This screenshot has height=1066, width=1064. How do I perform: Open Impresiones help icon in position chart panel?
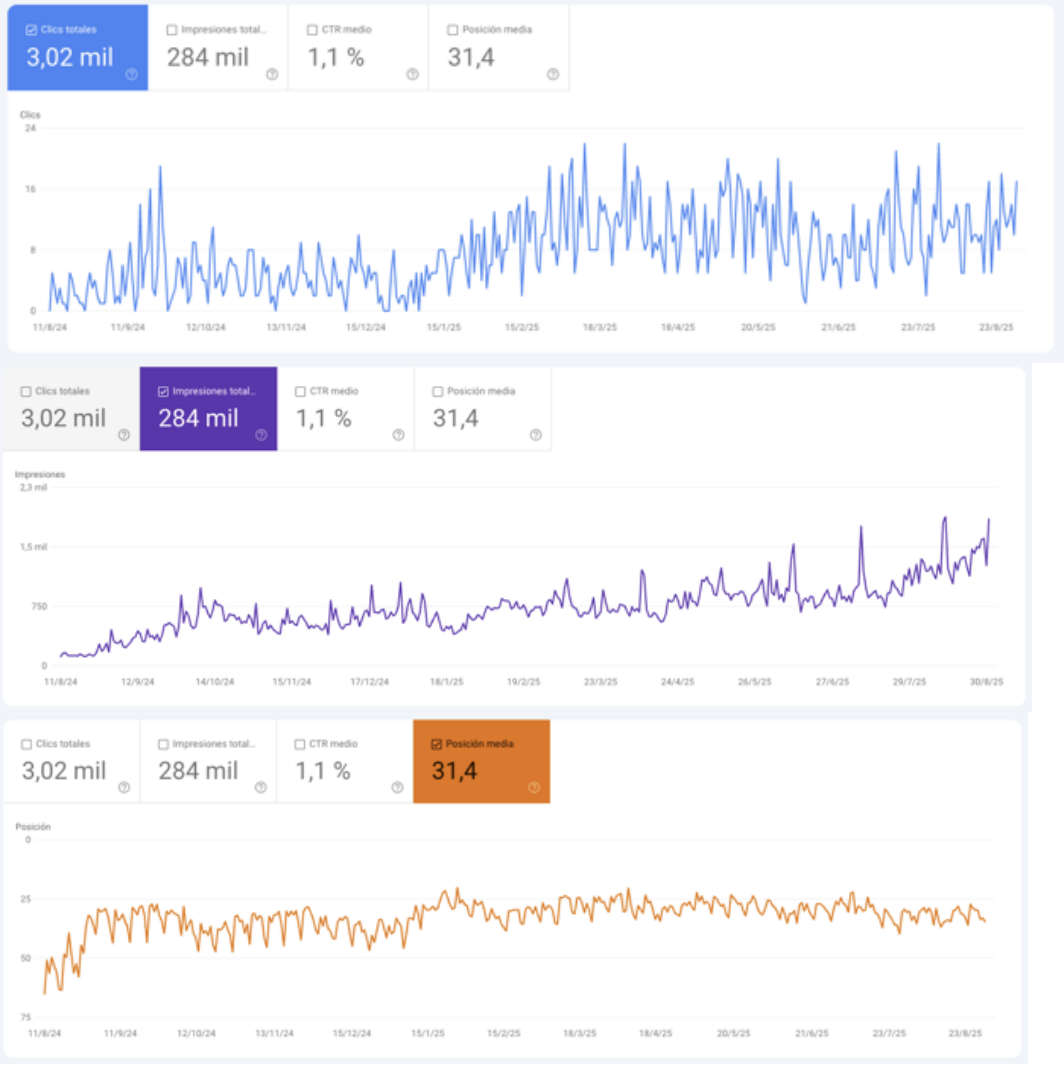click(x=260, y=788)
